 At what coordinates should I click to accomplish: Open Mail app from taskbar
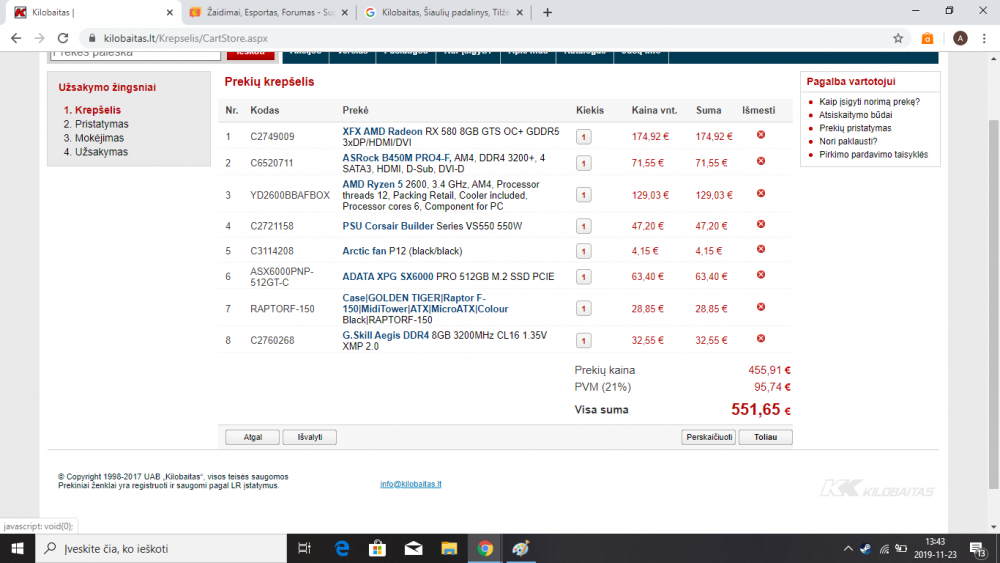tap(413, 548)
